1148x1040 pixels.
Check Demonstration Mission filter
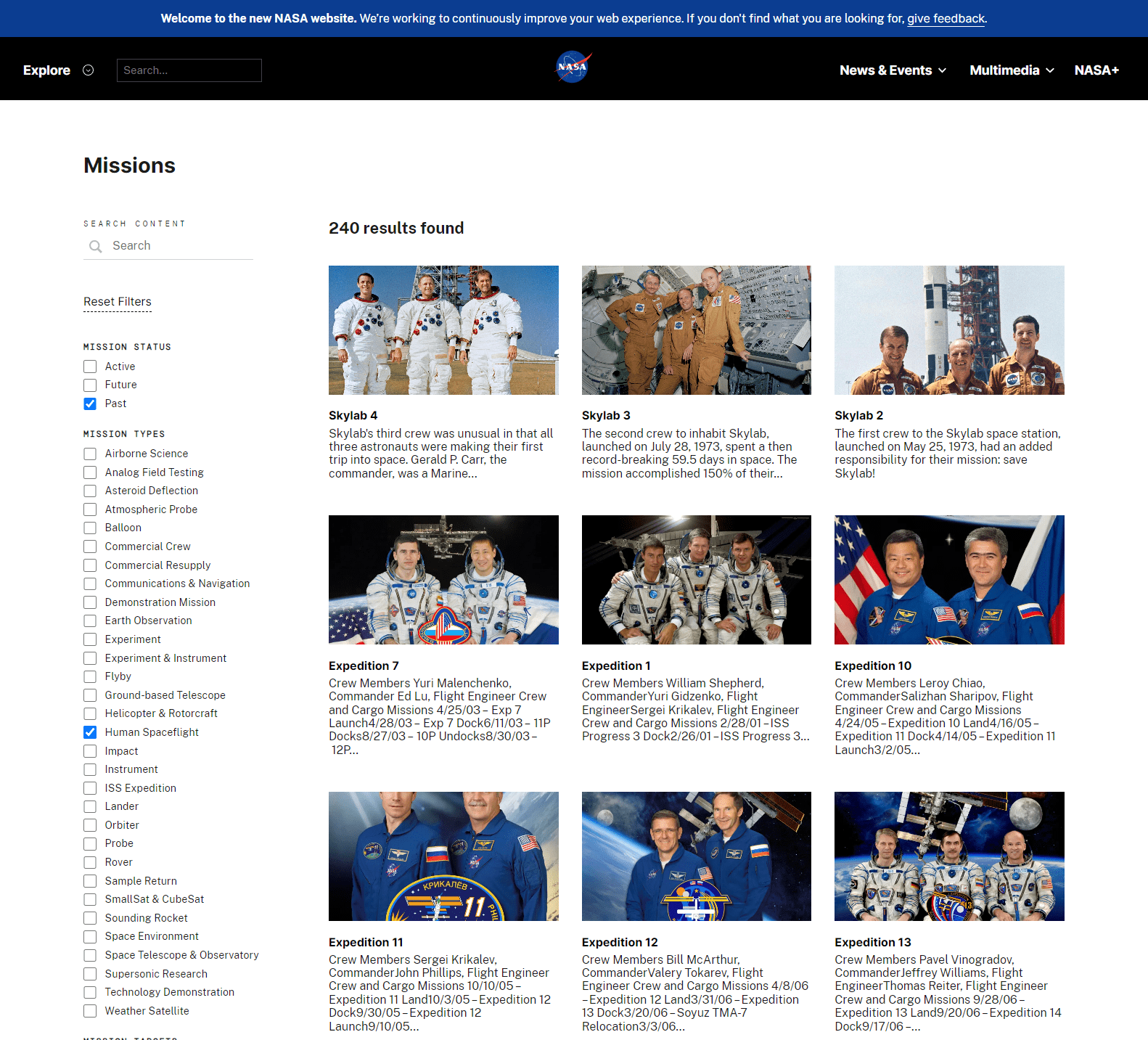tap(90, 602)
